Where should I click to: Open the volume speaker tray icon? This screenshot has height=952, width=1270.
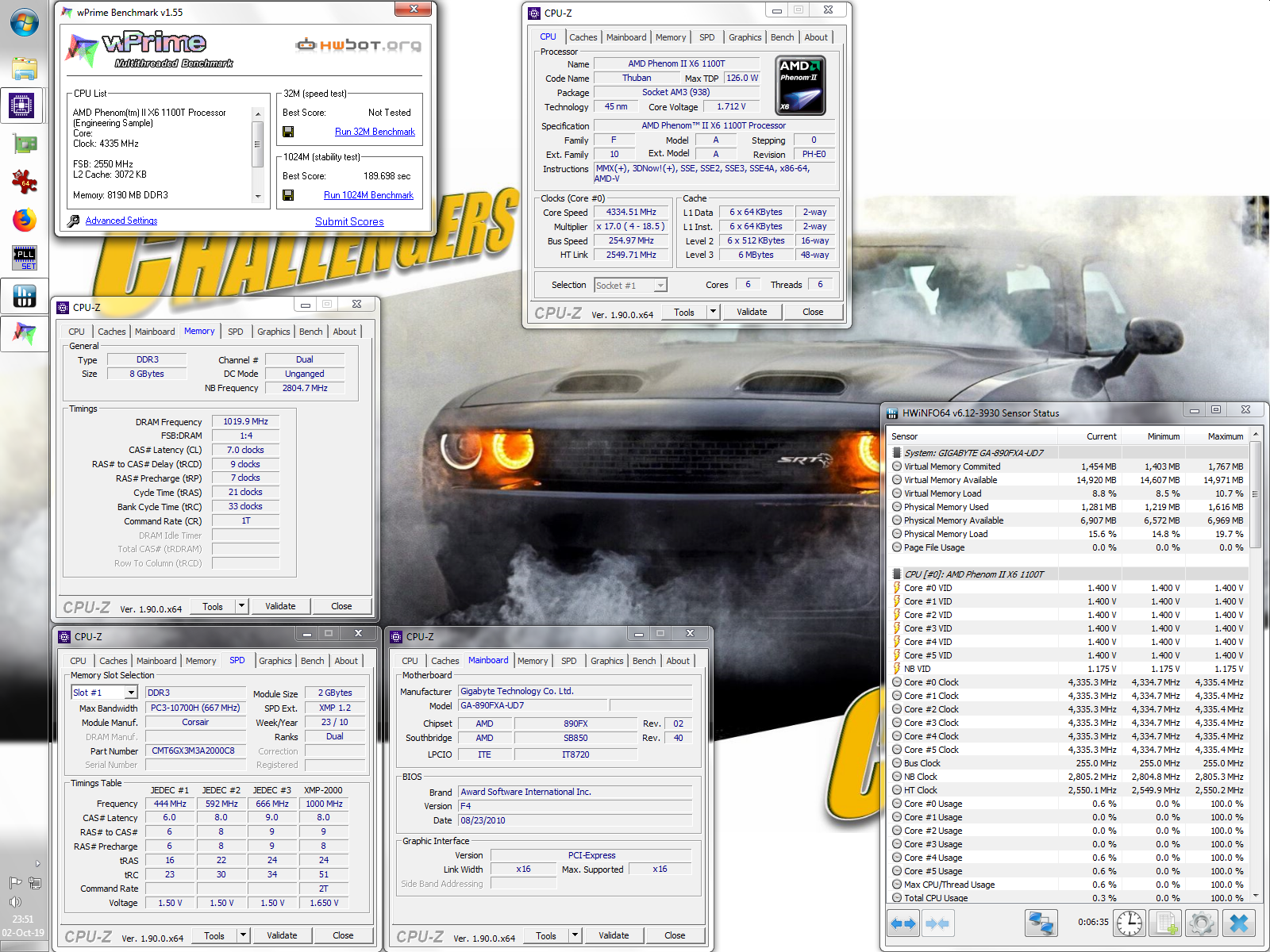(15, 902)
